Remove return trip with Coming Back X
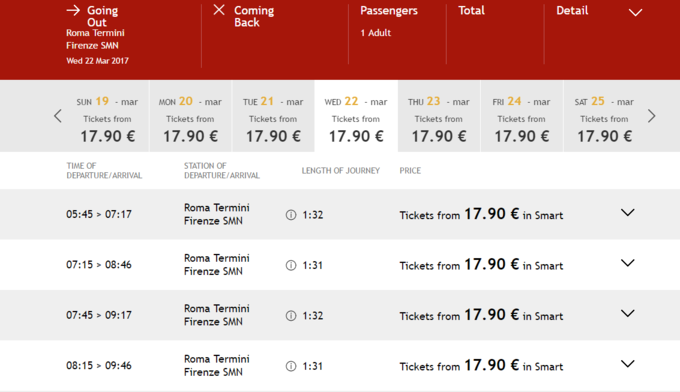Screen dimensions: 680x392 point(219,10)
